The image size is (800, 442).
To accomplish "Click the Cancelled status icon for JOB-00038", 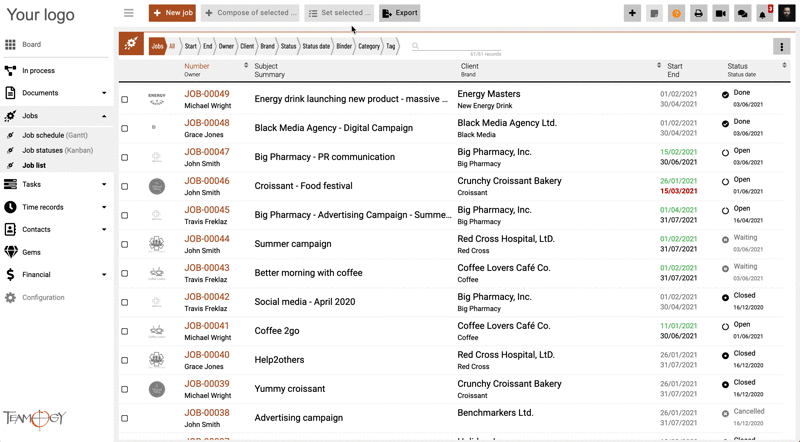I will point(725,413).
